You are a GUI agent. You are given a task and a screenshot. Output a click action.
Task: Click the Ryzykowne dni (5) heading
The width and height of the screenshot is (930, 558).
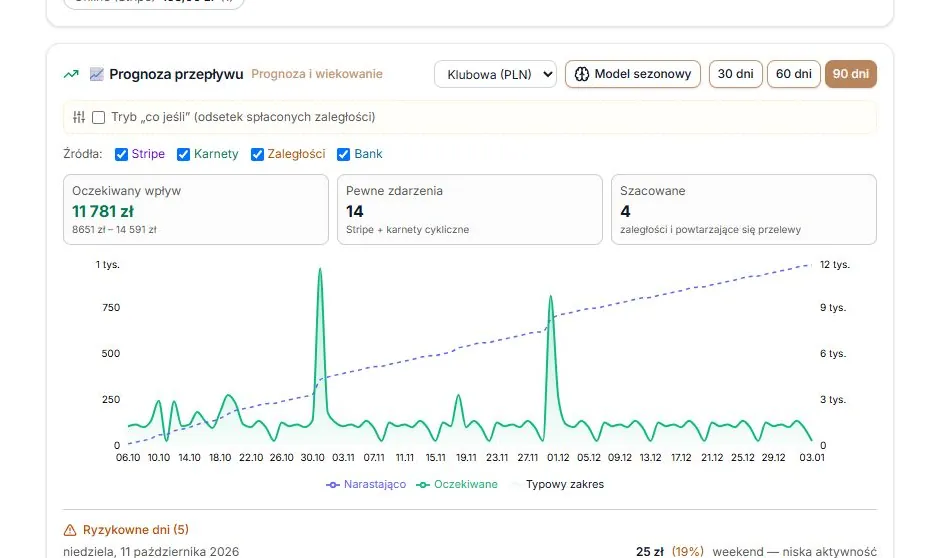pyautogui.click(x=136, y=530)
